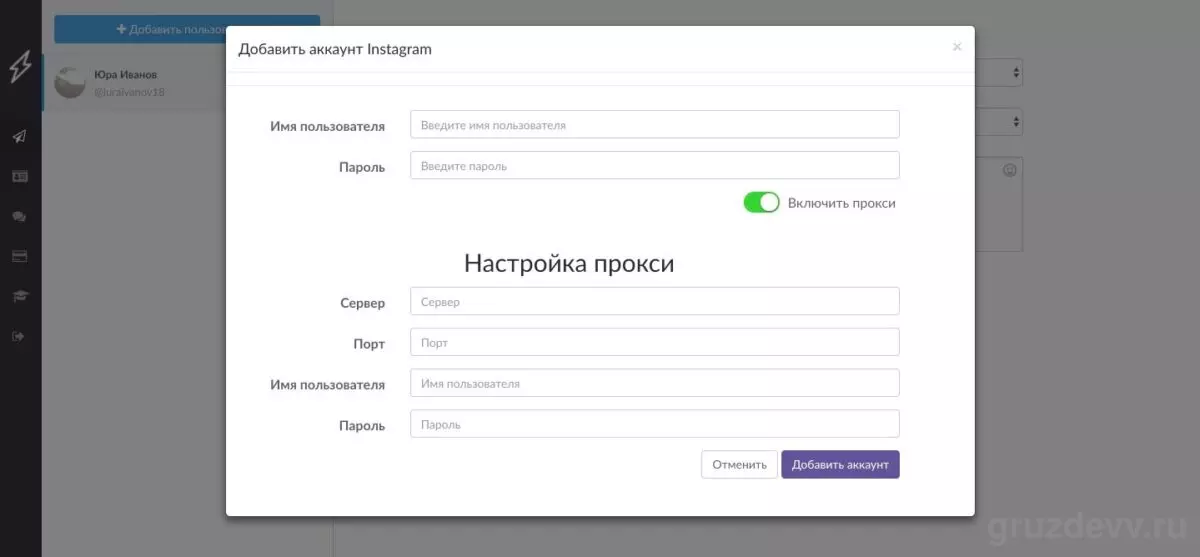Screen dimensions: 1200x557
Task: Click the proxy Имя пользователя input field
Action: click(x=655, y=383)
